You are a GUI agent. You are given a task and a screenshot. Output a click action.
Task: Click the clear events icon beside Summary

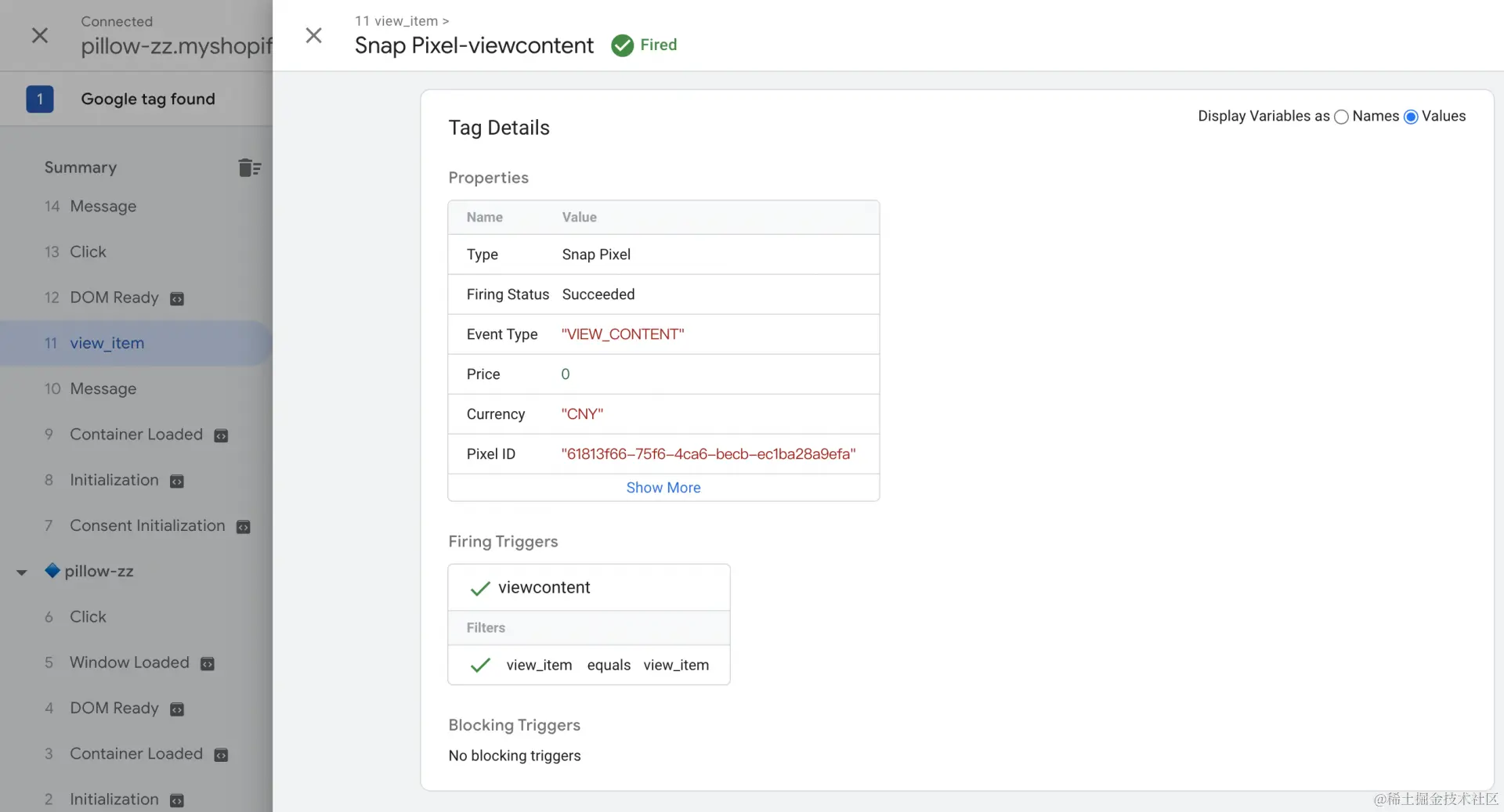click(249, 168)
